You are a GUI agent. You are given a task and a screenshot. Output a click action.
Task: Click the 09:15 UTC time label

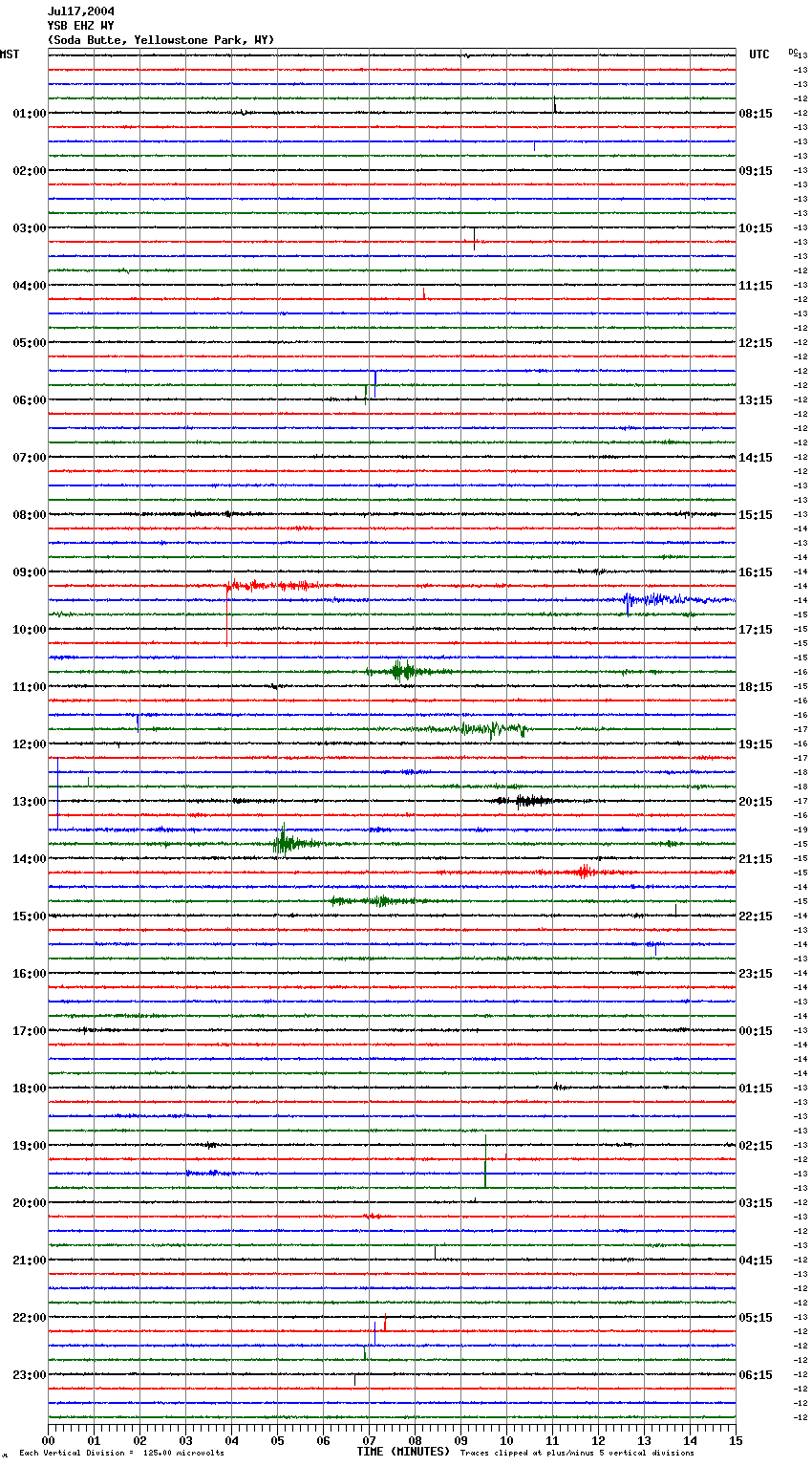pyautogui.click(x=756, y=171)
